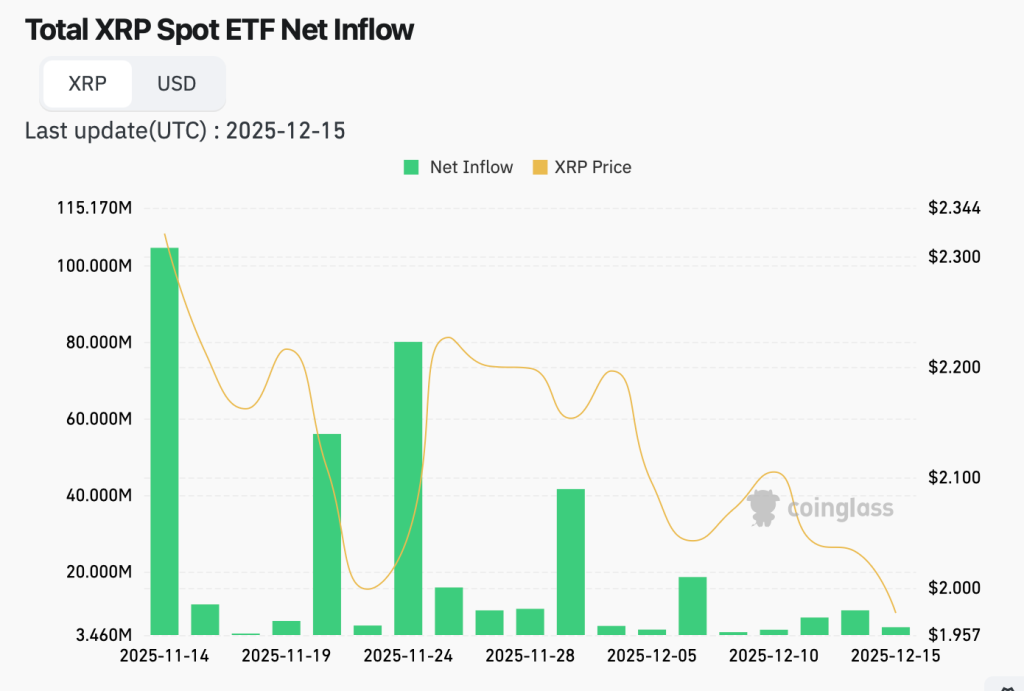Click the Total XRP Spot ETF Net Inflow title

219,30
